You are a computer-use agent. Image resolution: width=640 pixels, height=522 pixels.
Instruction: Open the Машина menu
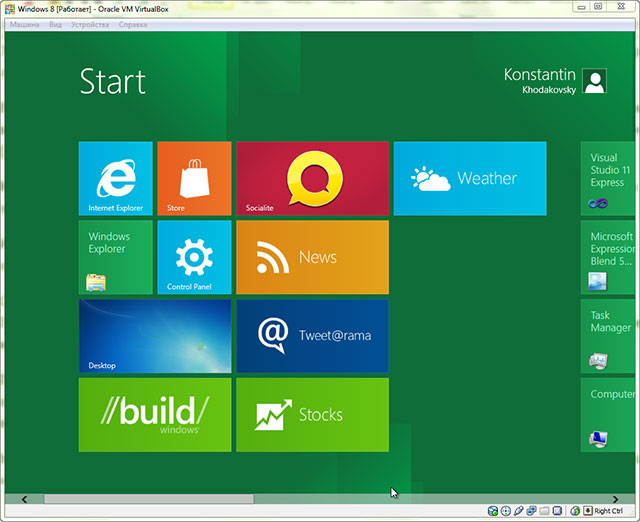(24, 24)
